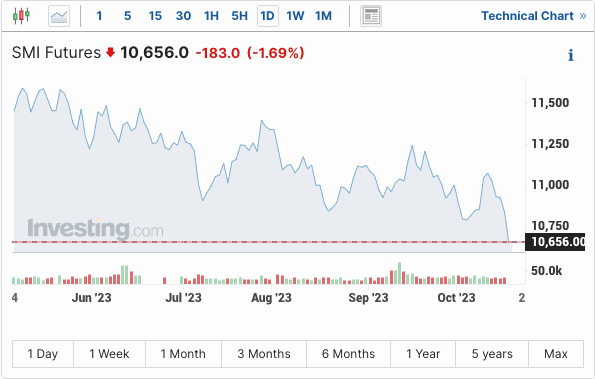595x379 pixels.
Task: Show the 1 Month range
Action: [183, 354]
